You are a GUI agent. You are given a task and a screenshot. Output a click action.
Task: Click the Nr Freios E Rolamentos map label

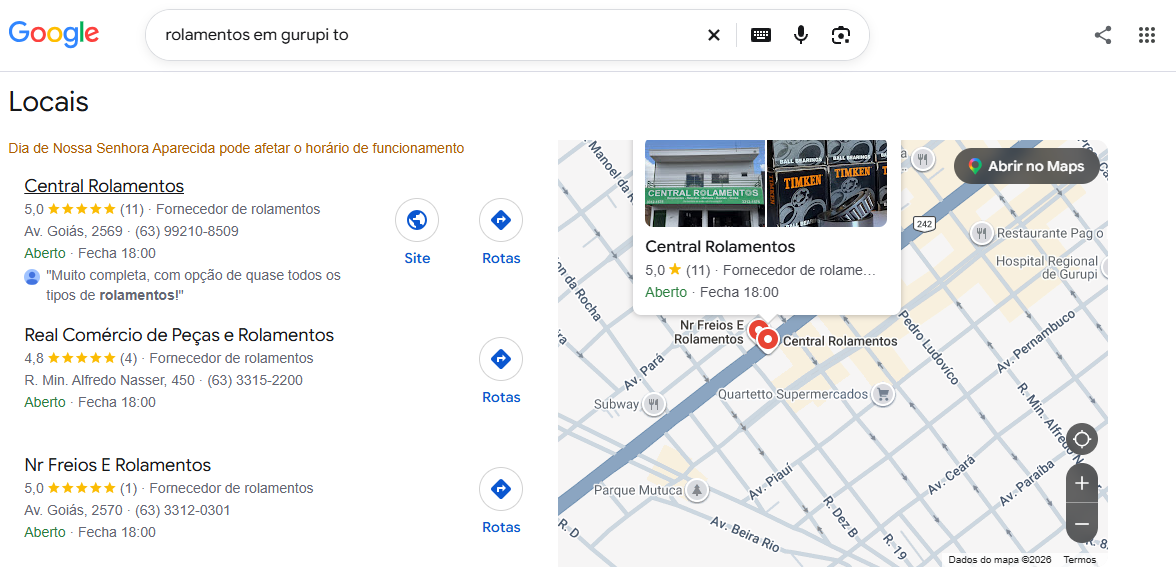709,332
